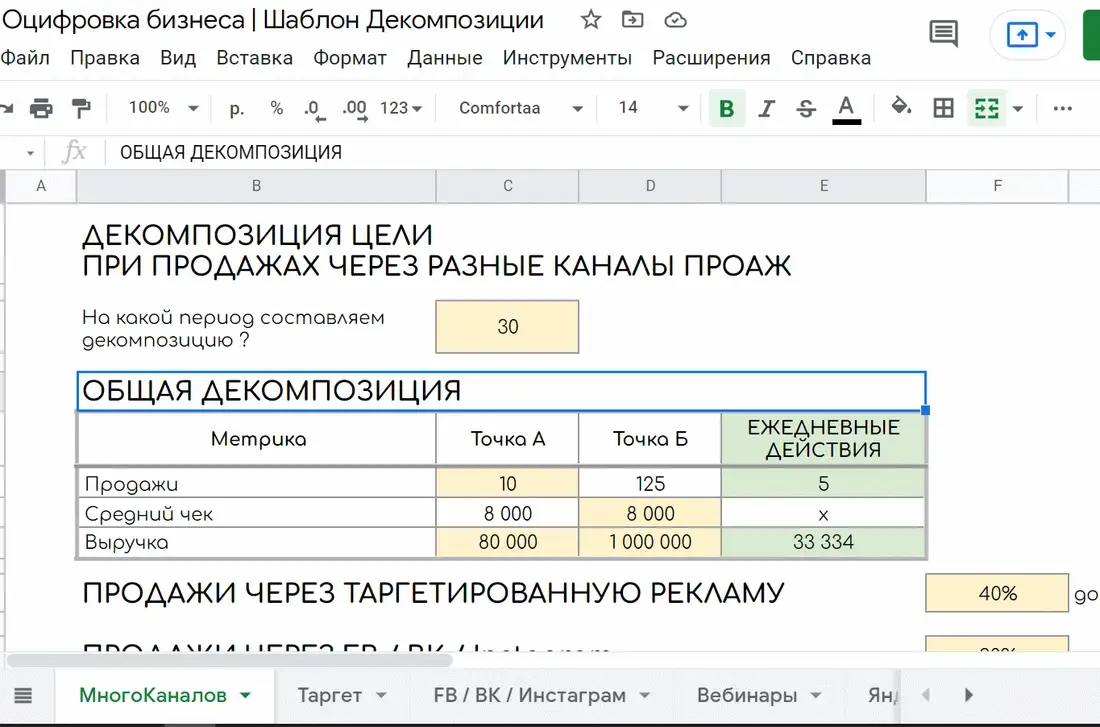Click daily actions cell 33 334

[x=823, y=542]
